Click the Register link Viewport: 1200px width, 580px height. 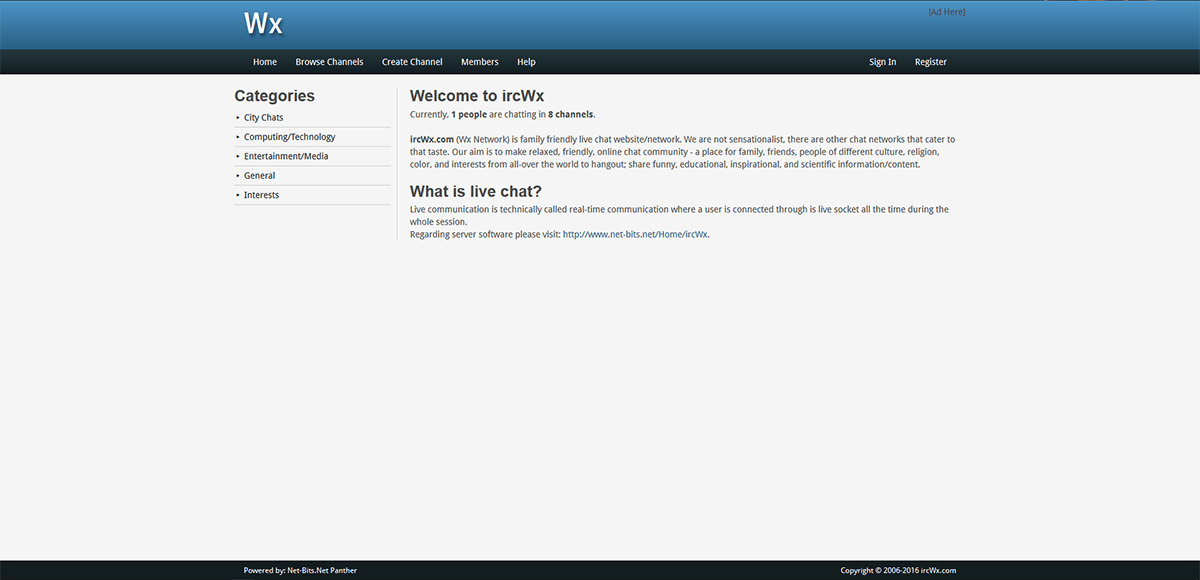(930, 62)
